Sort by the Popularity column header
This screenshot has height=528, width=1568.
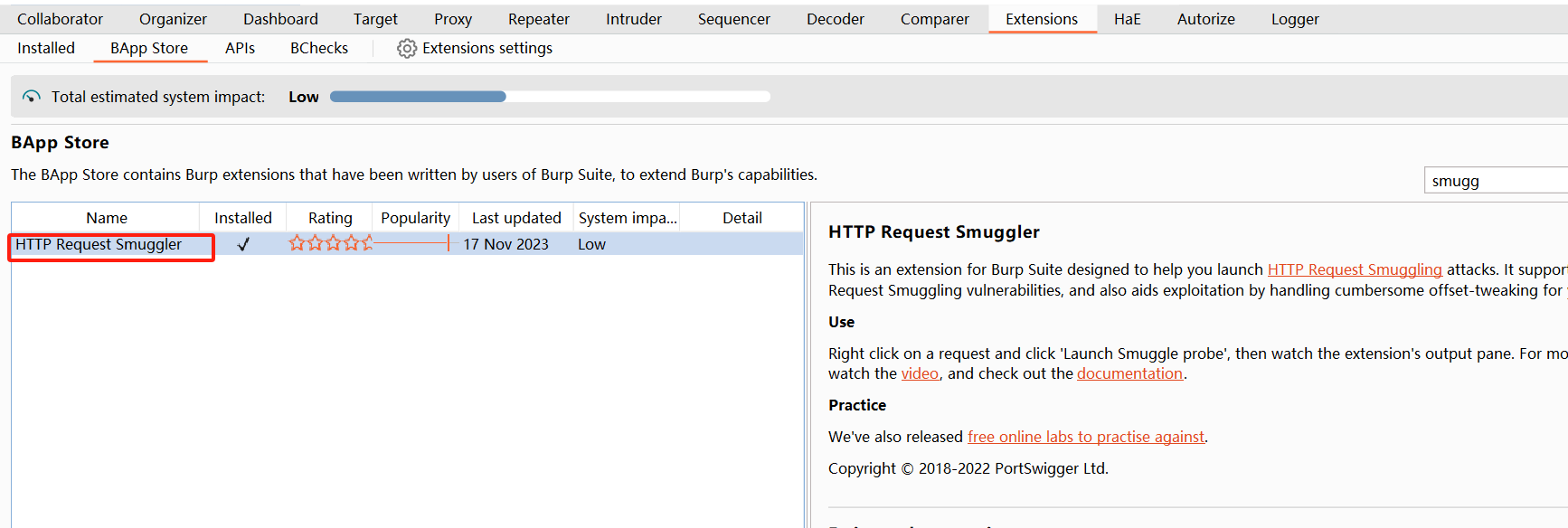coord(416,218)
